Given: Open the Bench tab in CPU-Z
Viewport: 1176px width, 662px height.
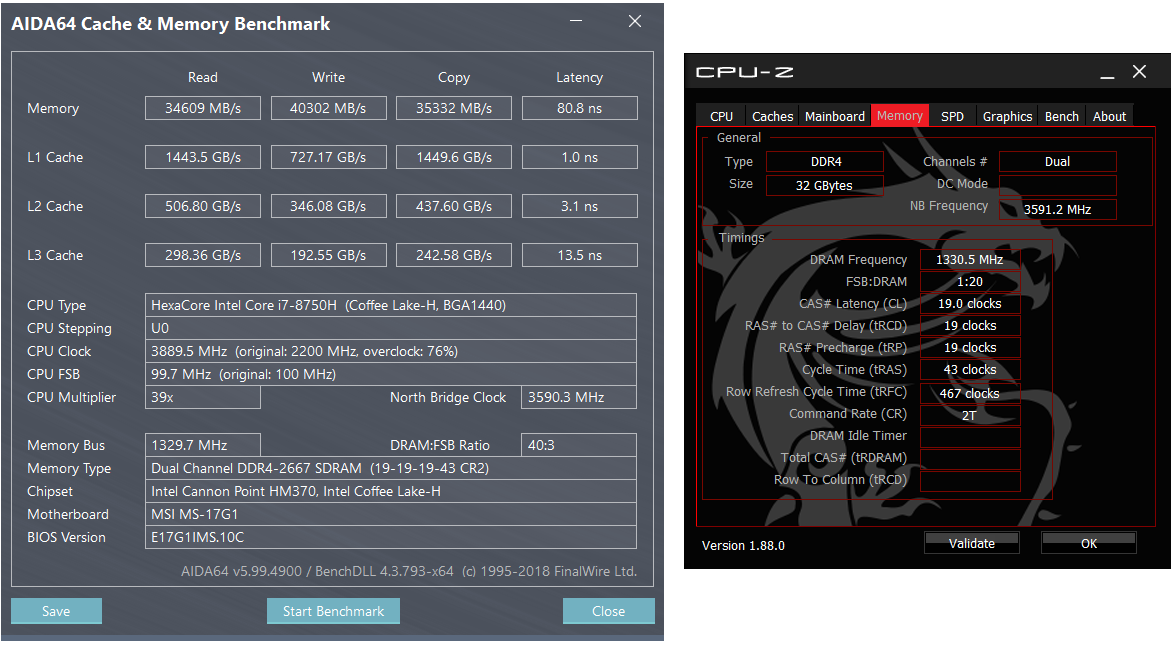Looking at the screenshot, I should coord(1062,116).
